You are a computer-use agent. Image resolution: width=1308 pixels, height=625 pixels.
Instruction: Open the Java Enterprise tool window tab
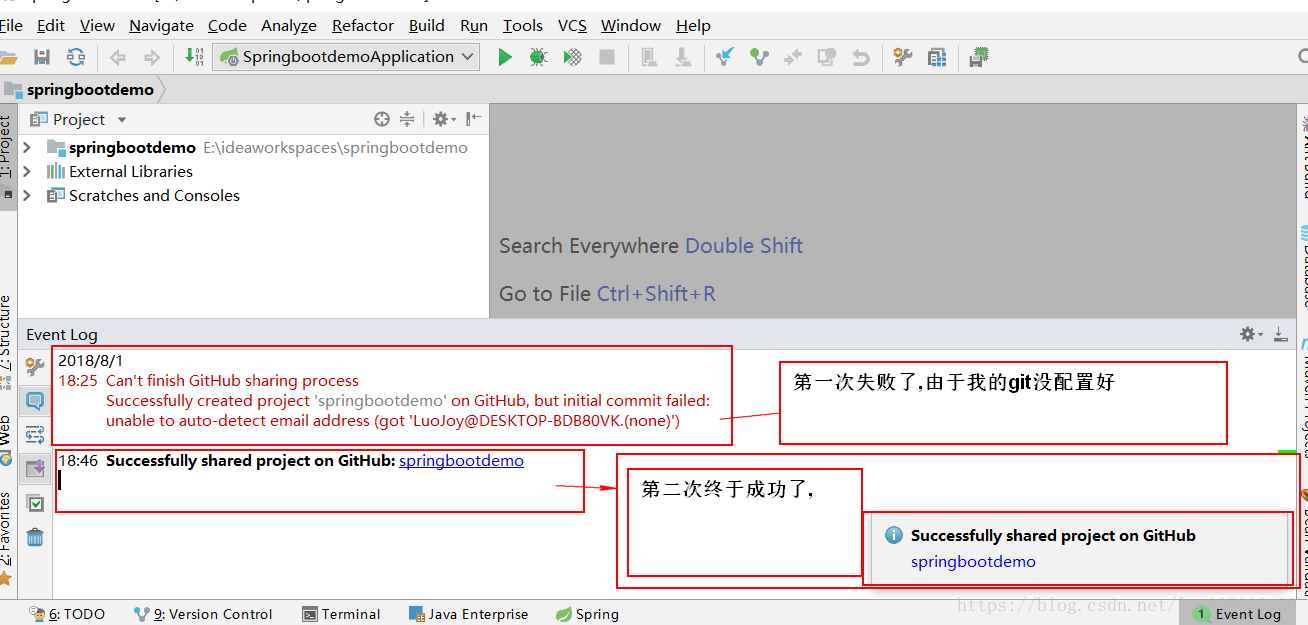(x=468, y=614)
